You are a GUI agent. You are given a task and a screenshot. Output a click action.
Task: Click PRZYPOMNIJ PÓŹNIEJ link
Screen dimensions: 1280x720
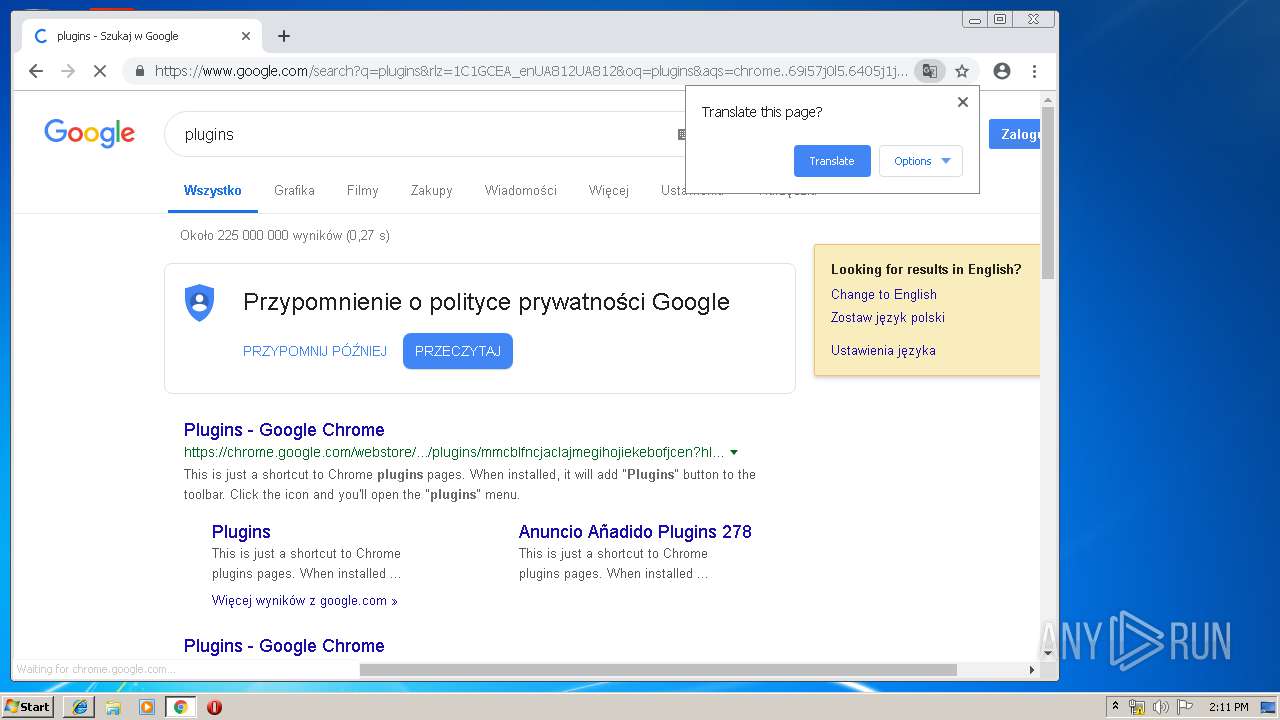point(314,351)
